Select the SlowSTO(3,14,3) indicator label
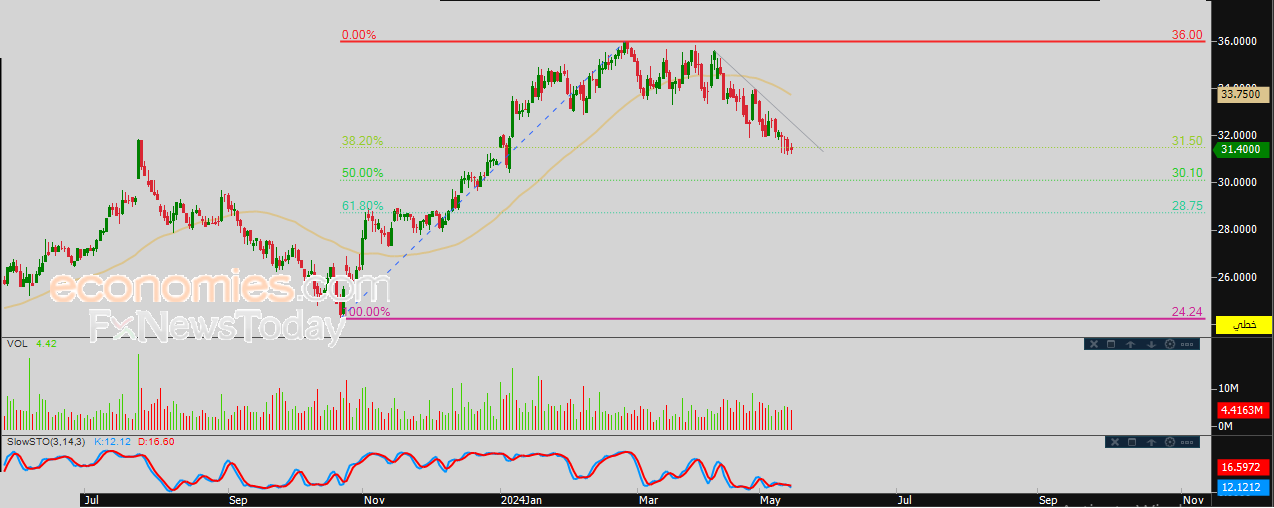Image resolution: width=1274 pixels, height=508 pixels. coord(46,441)
